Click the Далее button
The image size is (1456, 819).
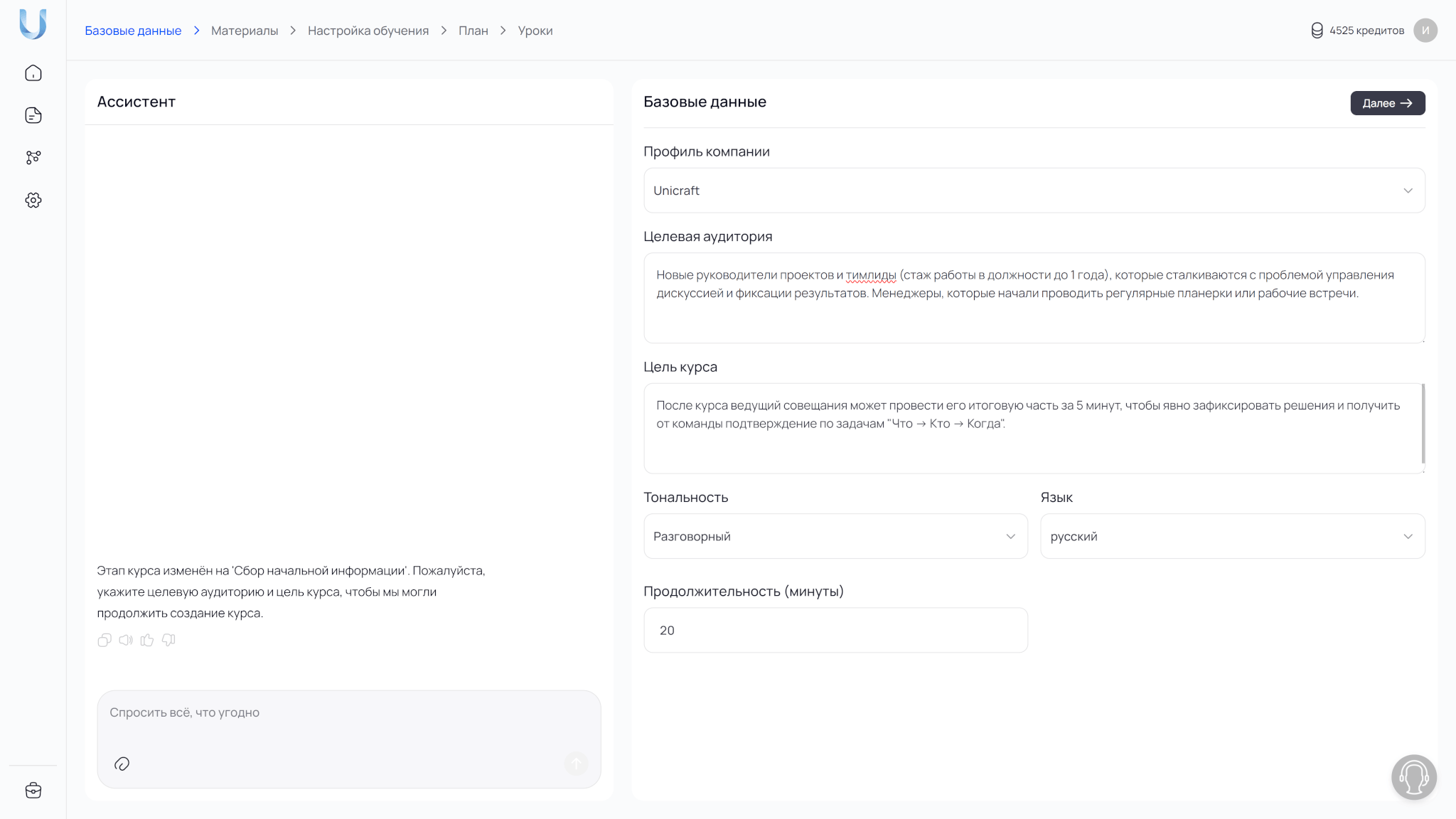pos(1387,103)
